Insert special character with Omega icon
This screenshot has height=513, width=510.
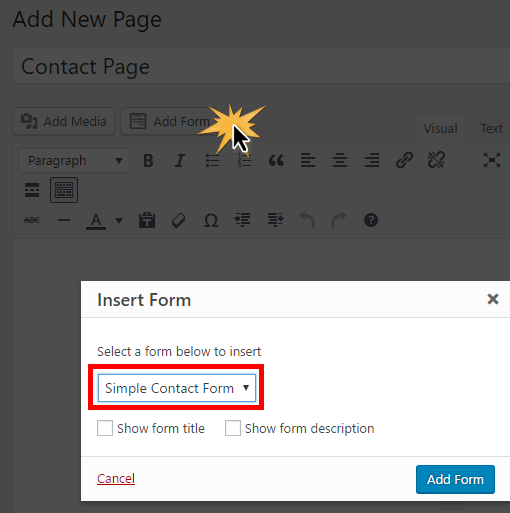[211, 220]
